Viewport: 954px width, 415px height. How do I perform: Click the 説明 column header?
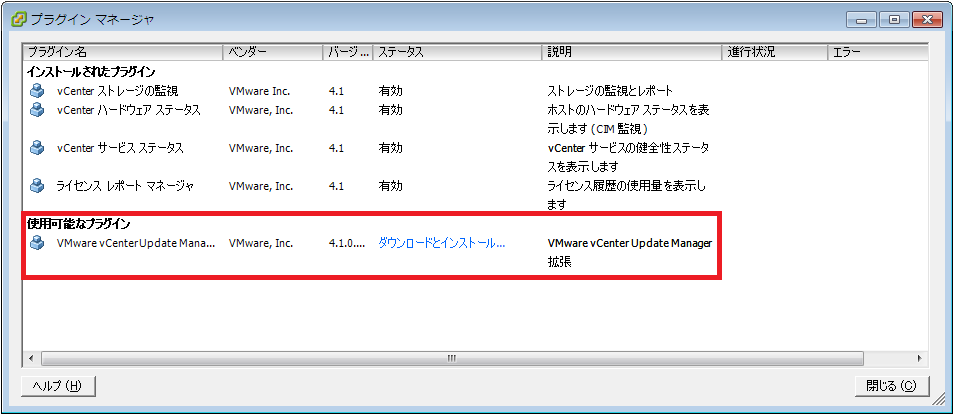(x=632, y=52)
